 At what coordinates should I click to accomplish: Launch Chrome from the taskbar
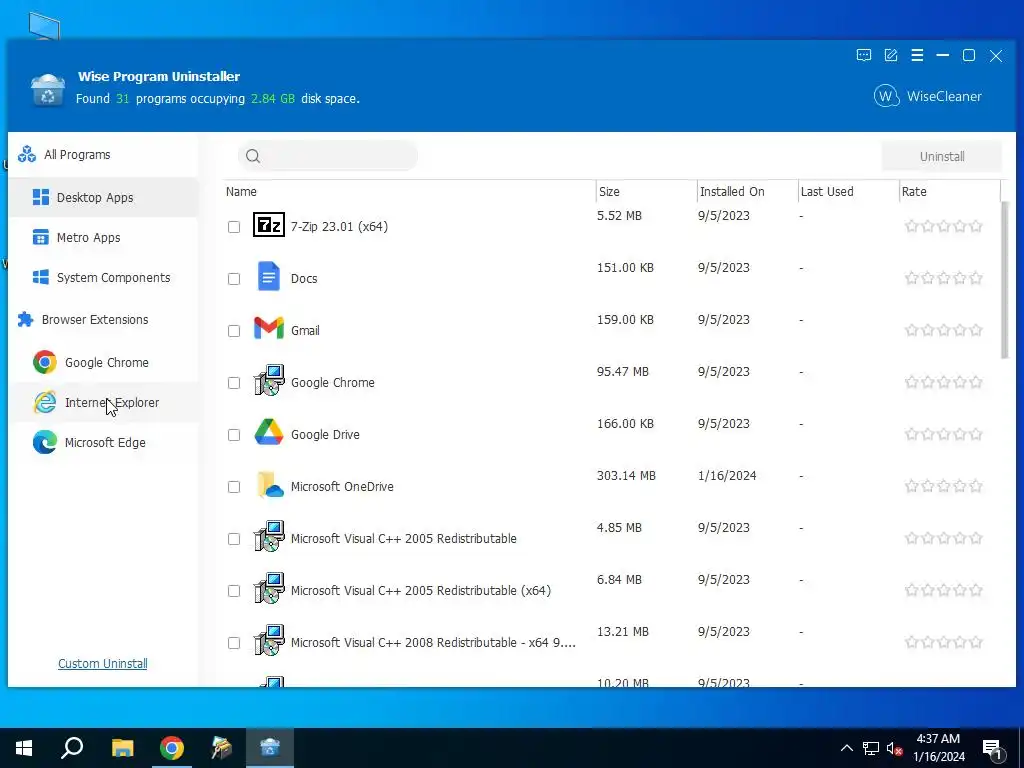pos(172,748)
